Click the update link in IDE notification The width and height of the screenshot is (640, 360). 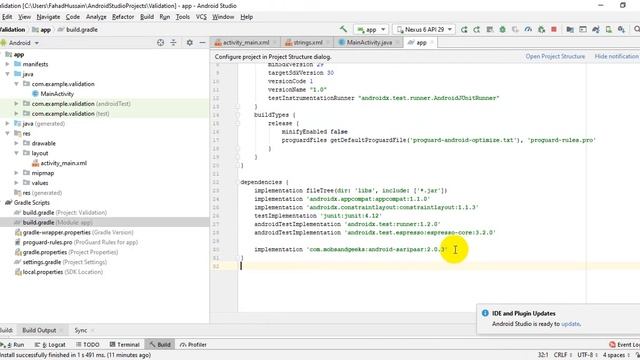coord(570,324)
